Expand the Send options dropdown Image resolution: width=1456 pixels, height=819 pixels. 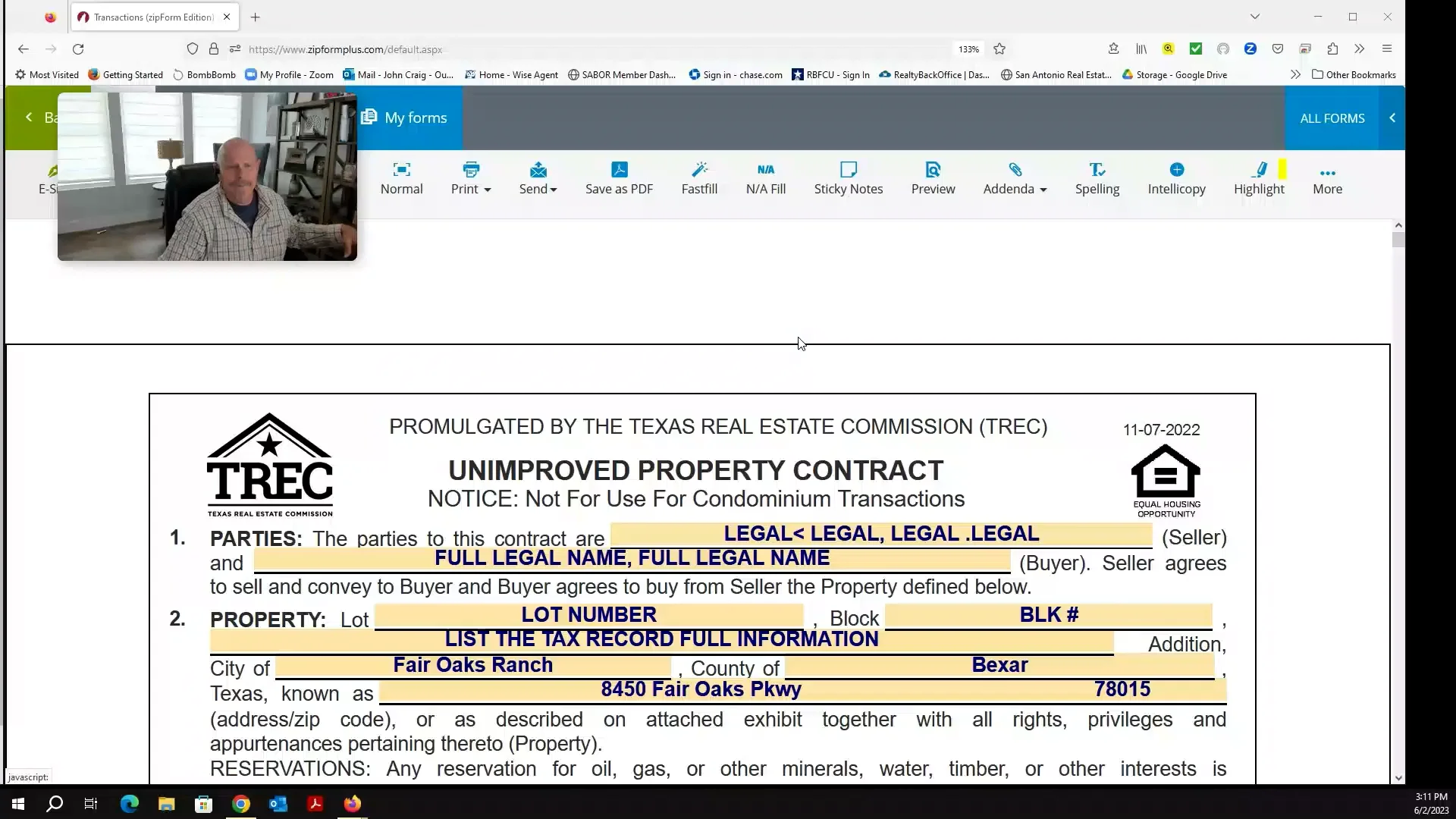(x=538, y=178)
